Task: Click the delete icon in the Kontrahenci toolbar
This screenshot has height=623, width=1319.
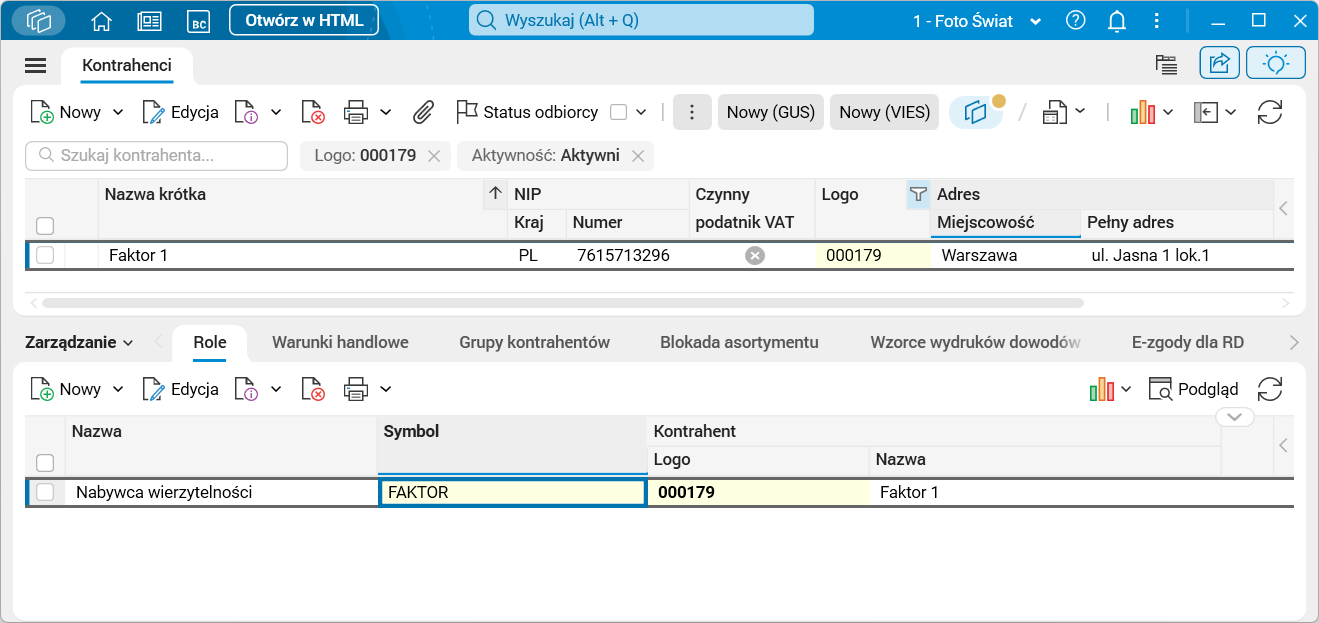Action: click(x=314, y=112)
